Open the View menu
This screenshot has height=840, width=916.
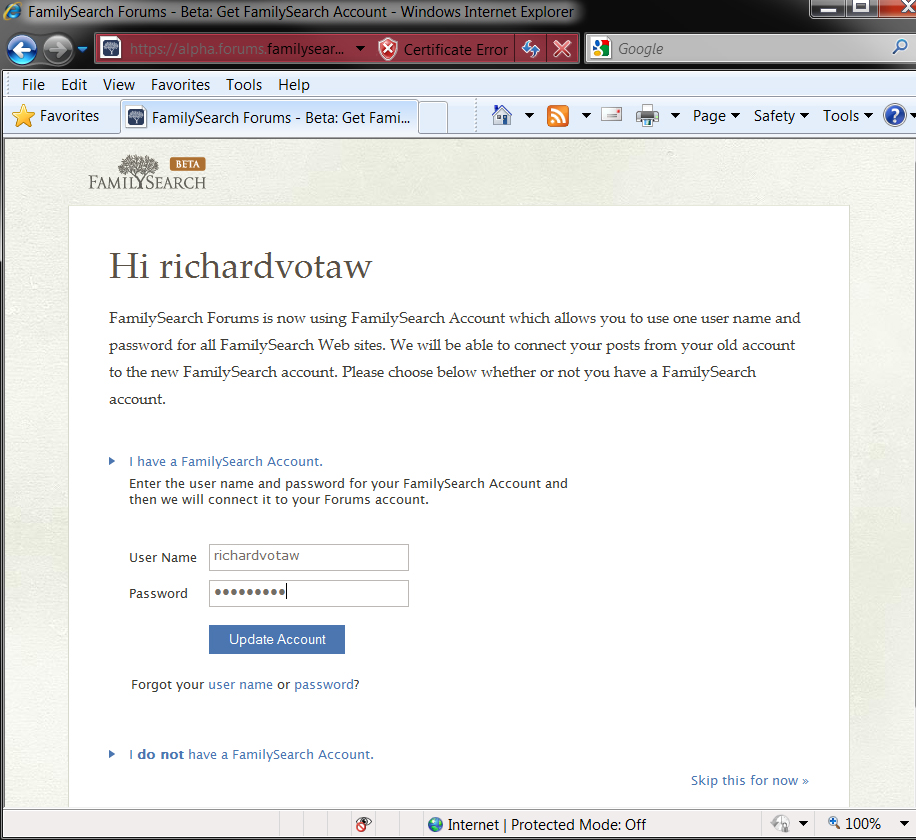click(118, 85)
